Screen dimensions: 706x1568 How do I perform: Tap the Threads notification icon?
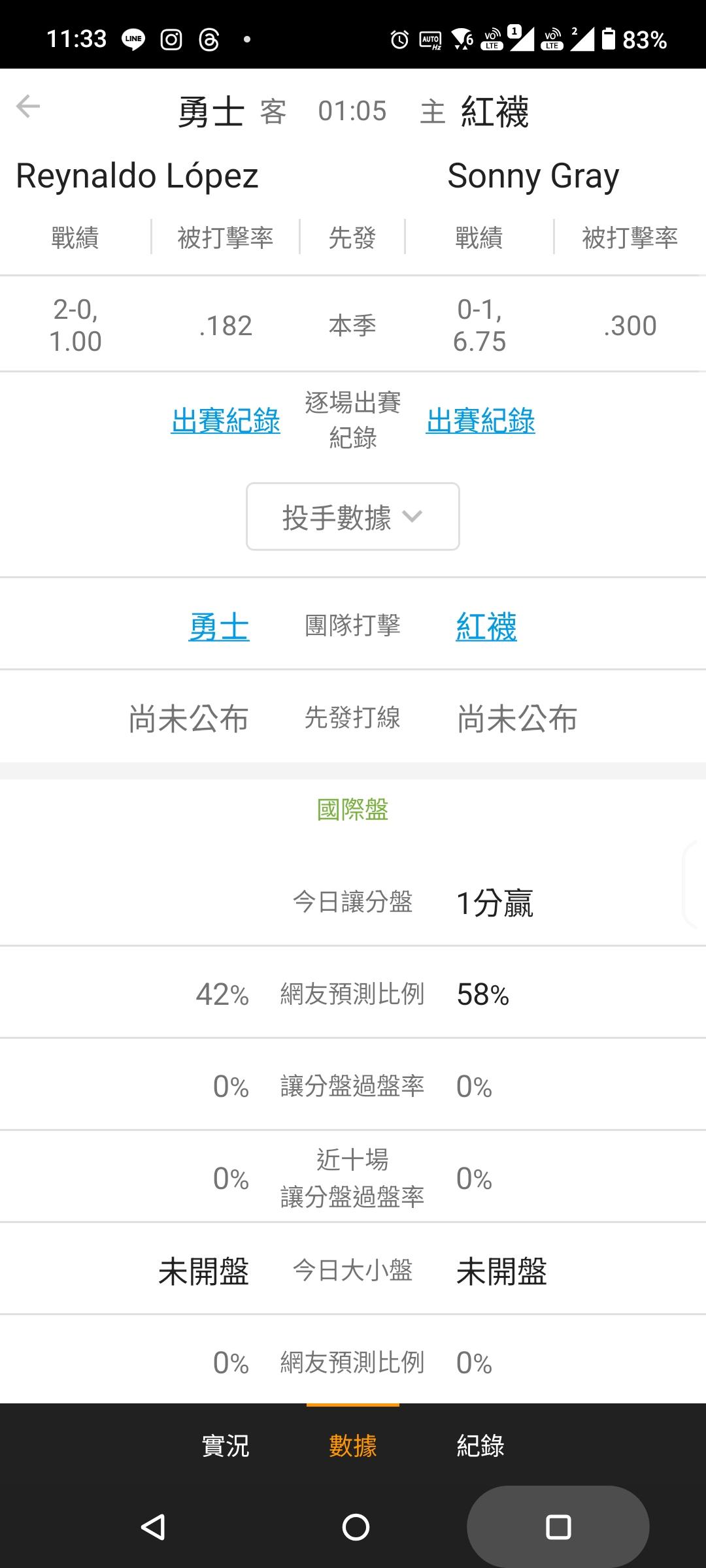pyautogui.click(x=209, y=40)
